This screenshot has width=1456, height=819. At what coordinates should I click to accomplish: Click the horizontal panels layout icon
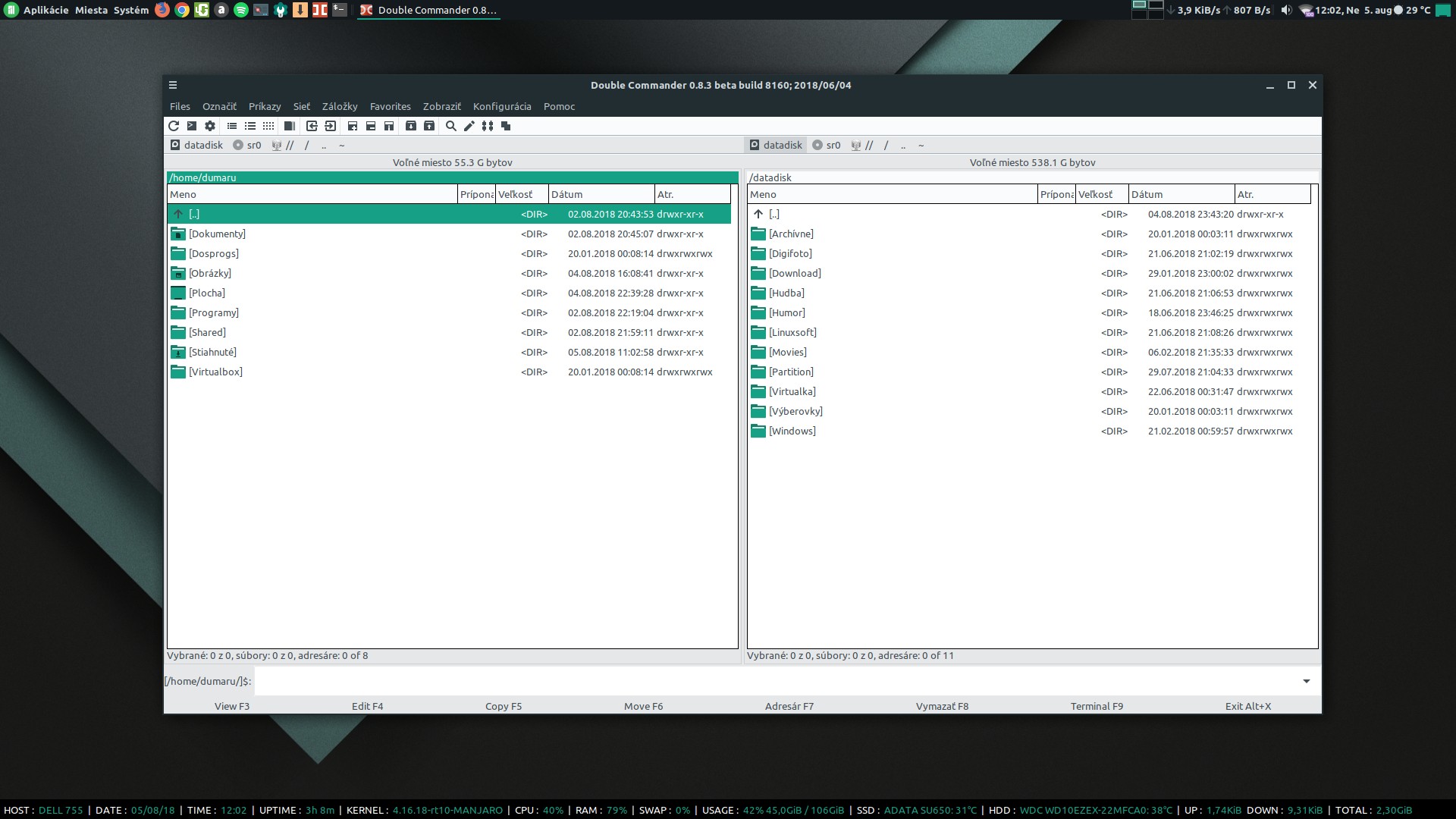(371, 126)
